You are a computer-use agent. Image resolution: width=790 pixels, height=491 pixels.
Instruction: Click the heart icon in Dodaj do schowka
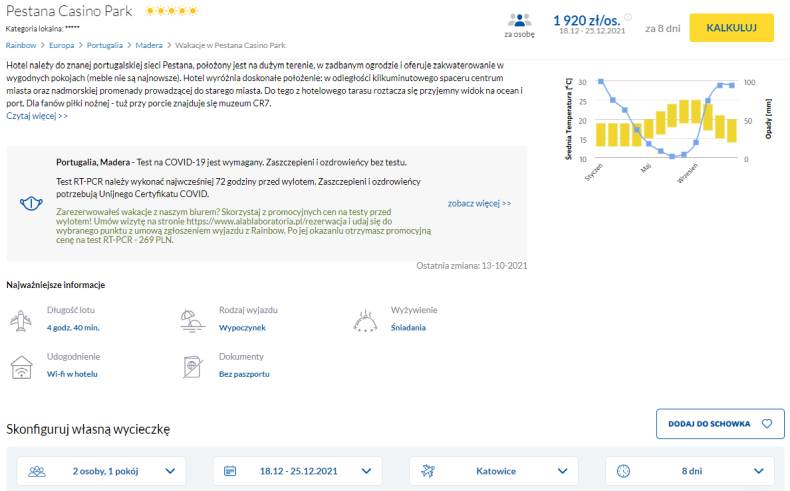[x=767, y=424]
